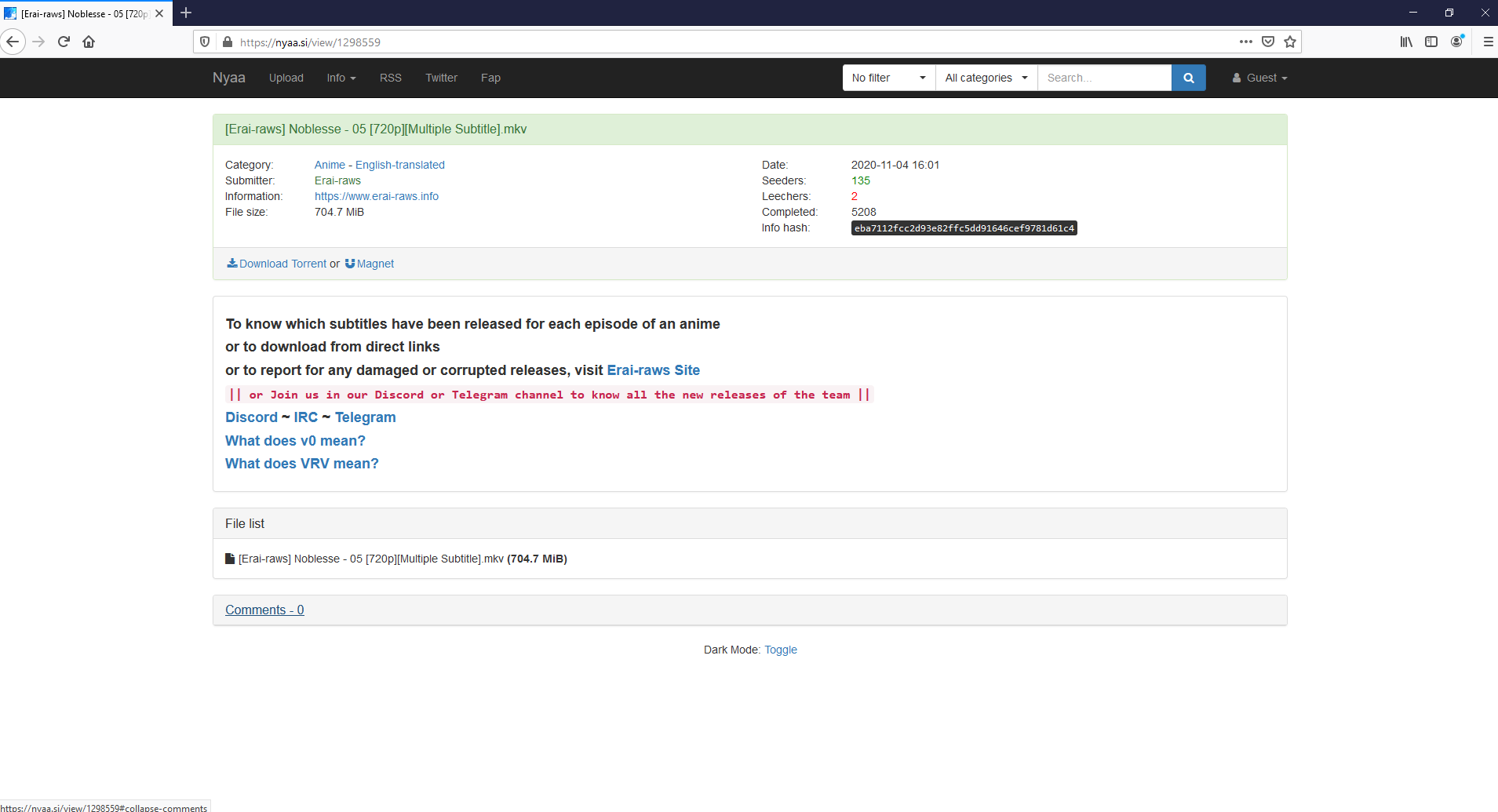Go back using the navigation arrow
The image size is (1498, 812).
click(x=13, y=42)
